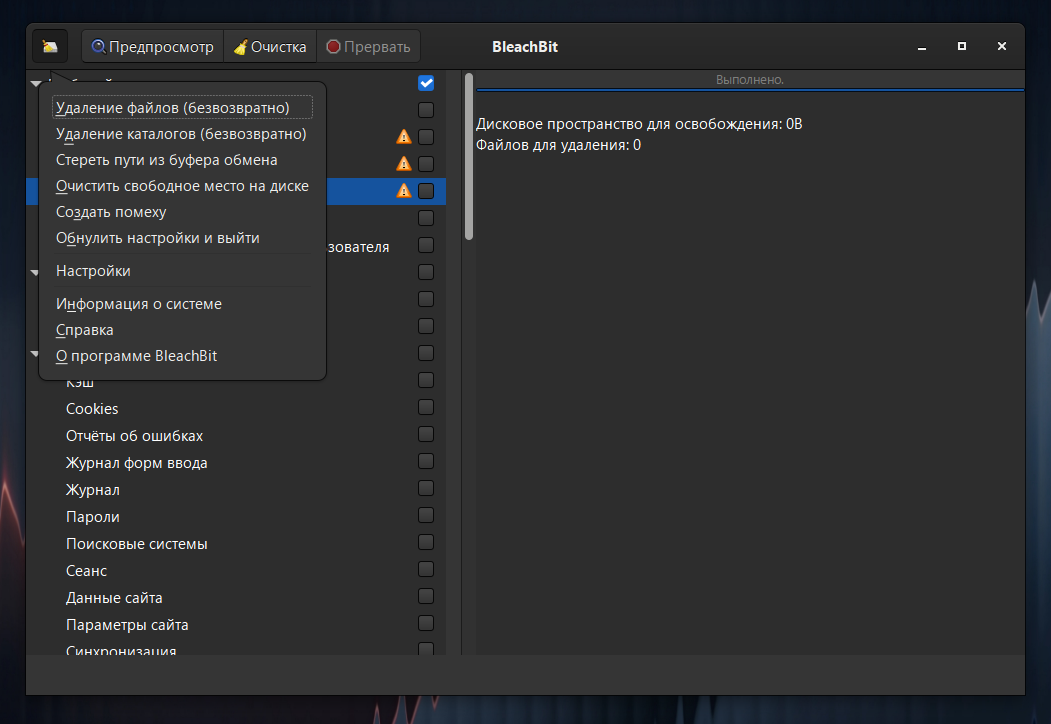Pick Обнулить настройки и выйти

182,238
